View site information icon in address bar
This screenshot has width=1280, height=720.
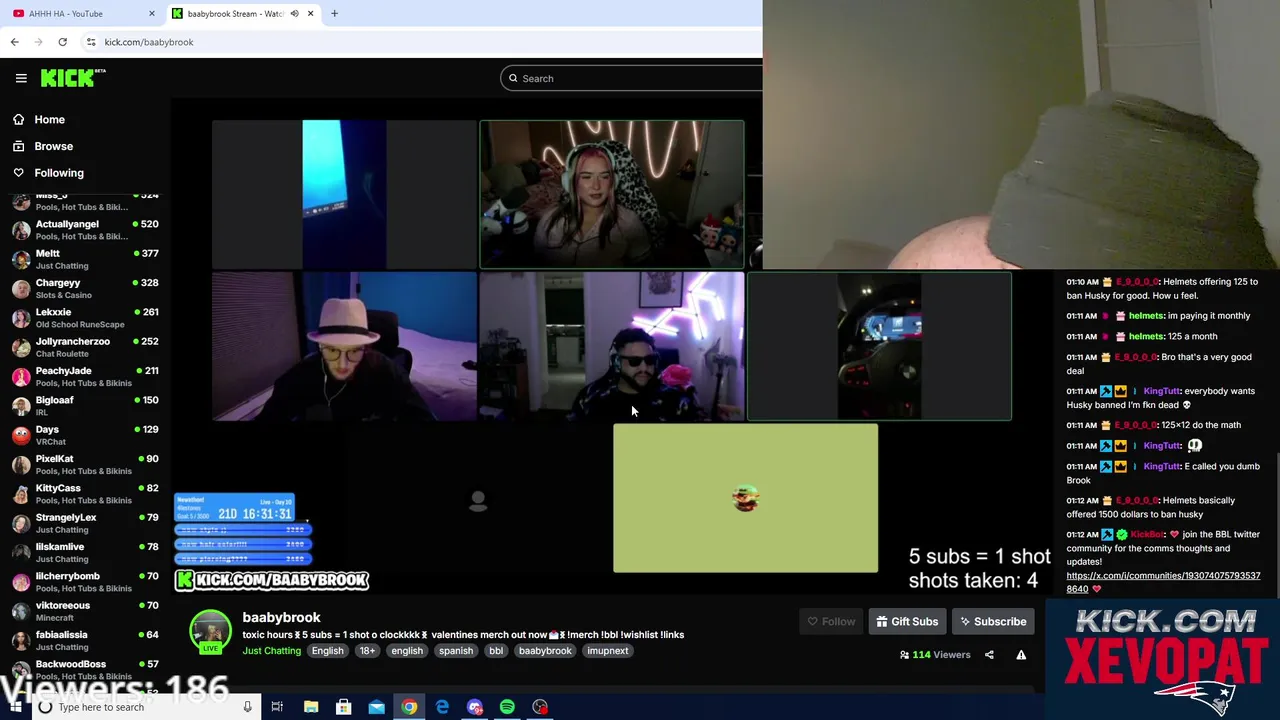[91, 42]
